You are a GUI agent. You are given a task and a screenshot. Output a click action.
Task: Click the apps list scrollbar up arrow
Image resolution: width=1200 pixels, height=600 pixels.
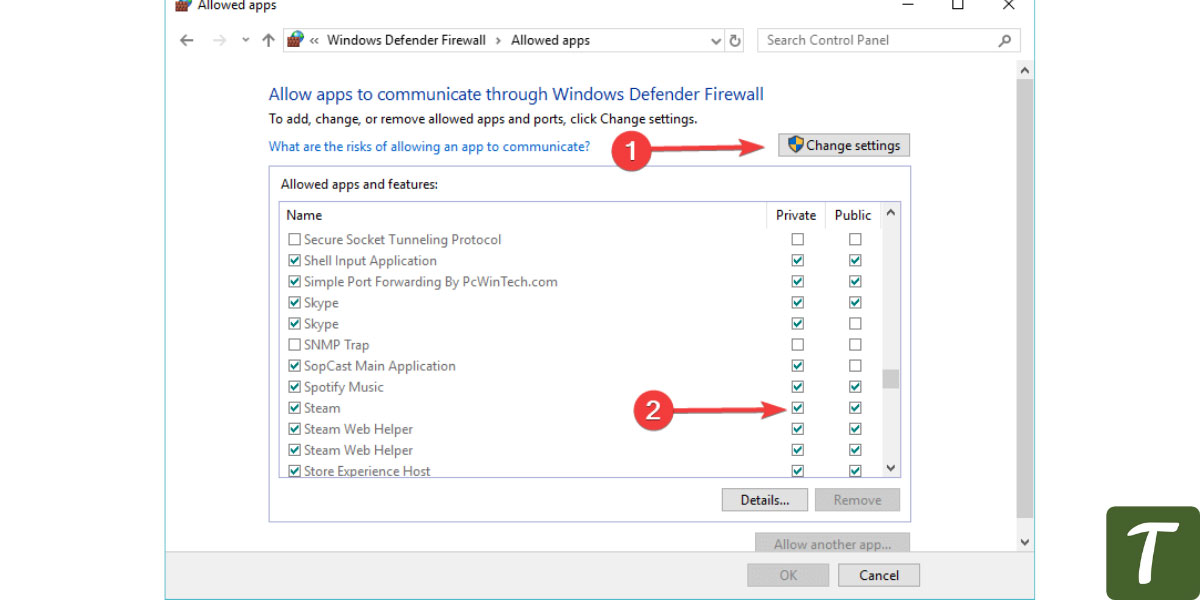click(891, 213)
